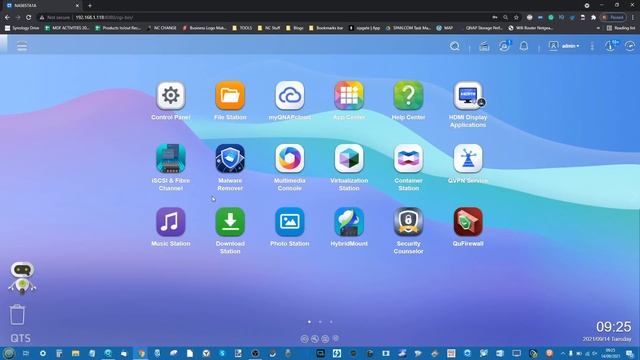Screen dimensions: 640x360
Task: Open the notifications bell
Action: [x=524, y=46]
